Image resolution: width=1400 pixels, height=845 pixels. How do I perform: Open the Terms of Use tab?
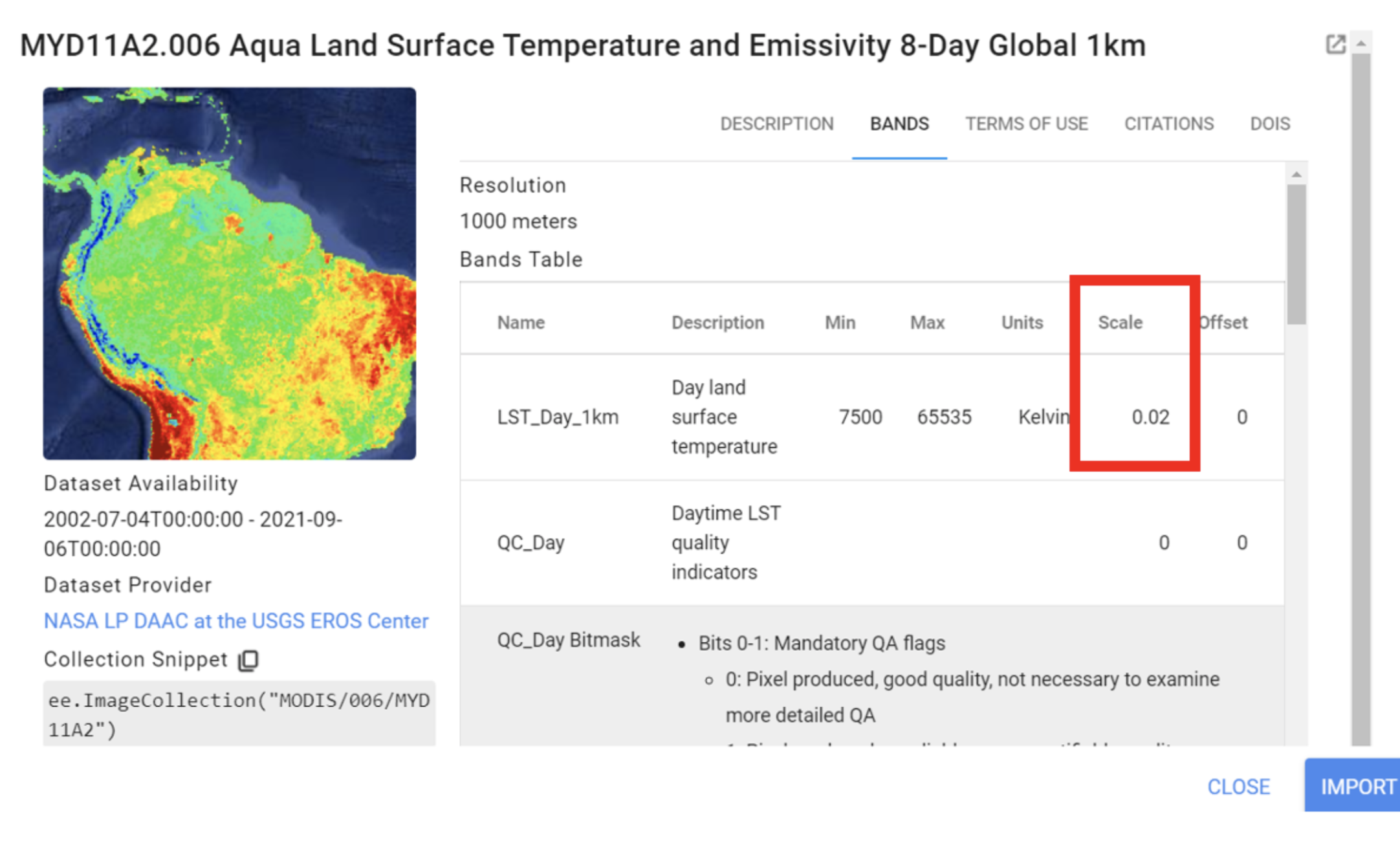tap(1026, 124)
